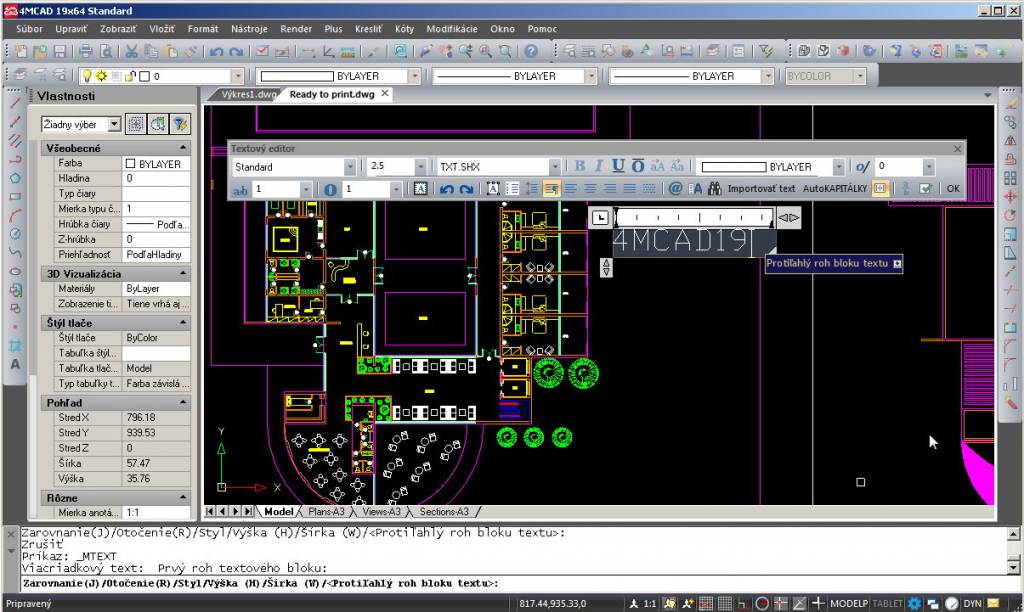Toggle Italic in the text editor
This screenshot has height=612, width=1024.
(x=599, y=167)
